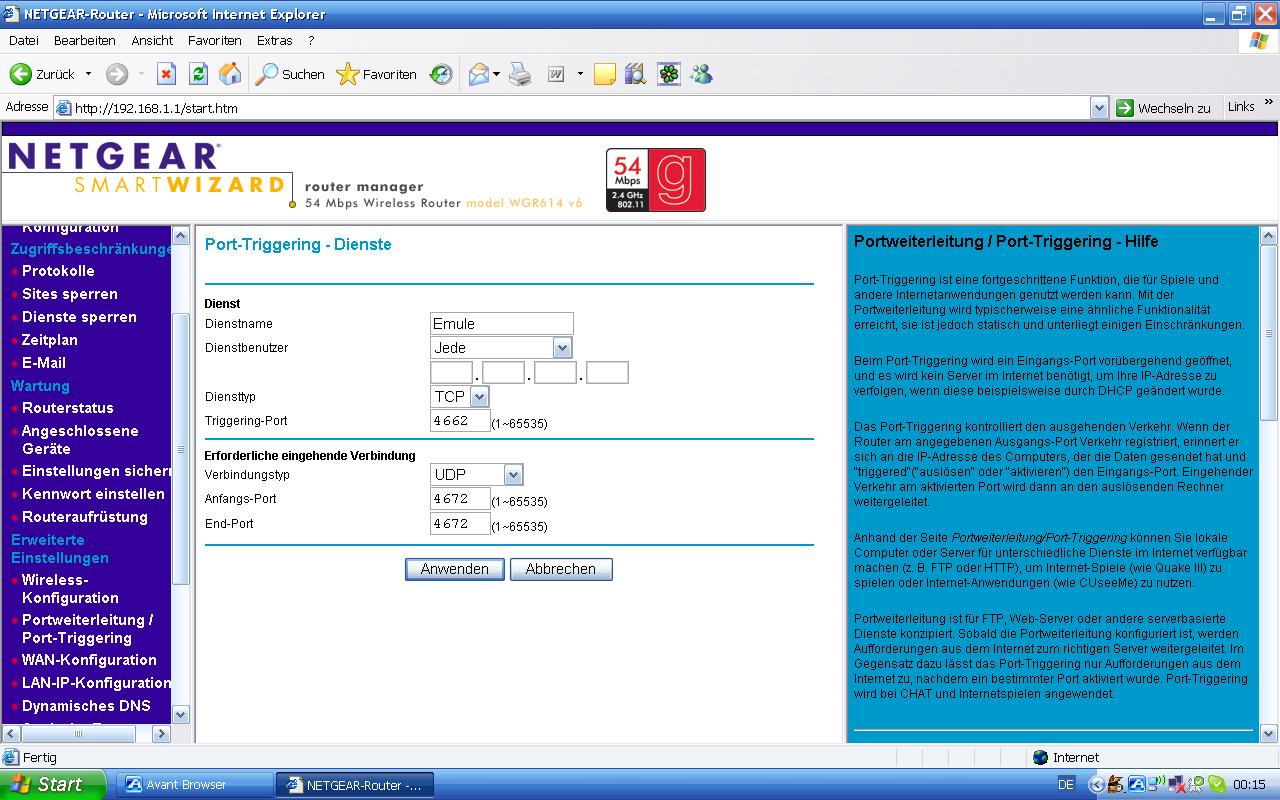Go to the Home page icon
1280x800 pixels.
tap(230, 75)
